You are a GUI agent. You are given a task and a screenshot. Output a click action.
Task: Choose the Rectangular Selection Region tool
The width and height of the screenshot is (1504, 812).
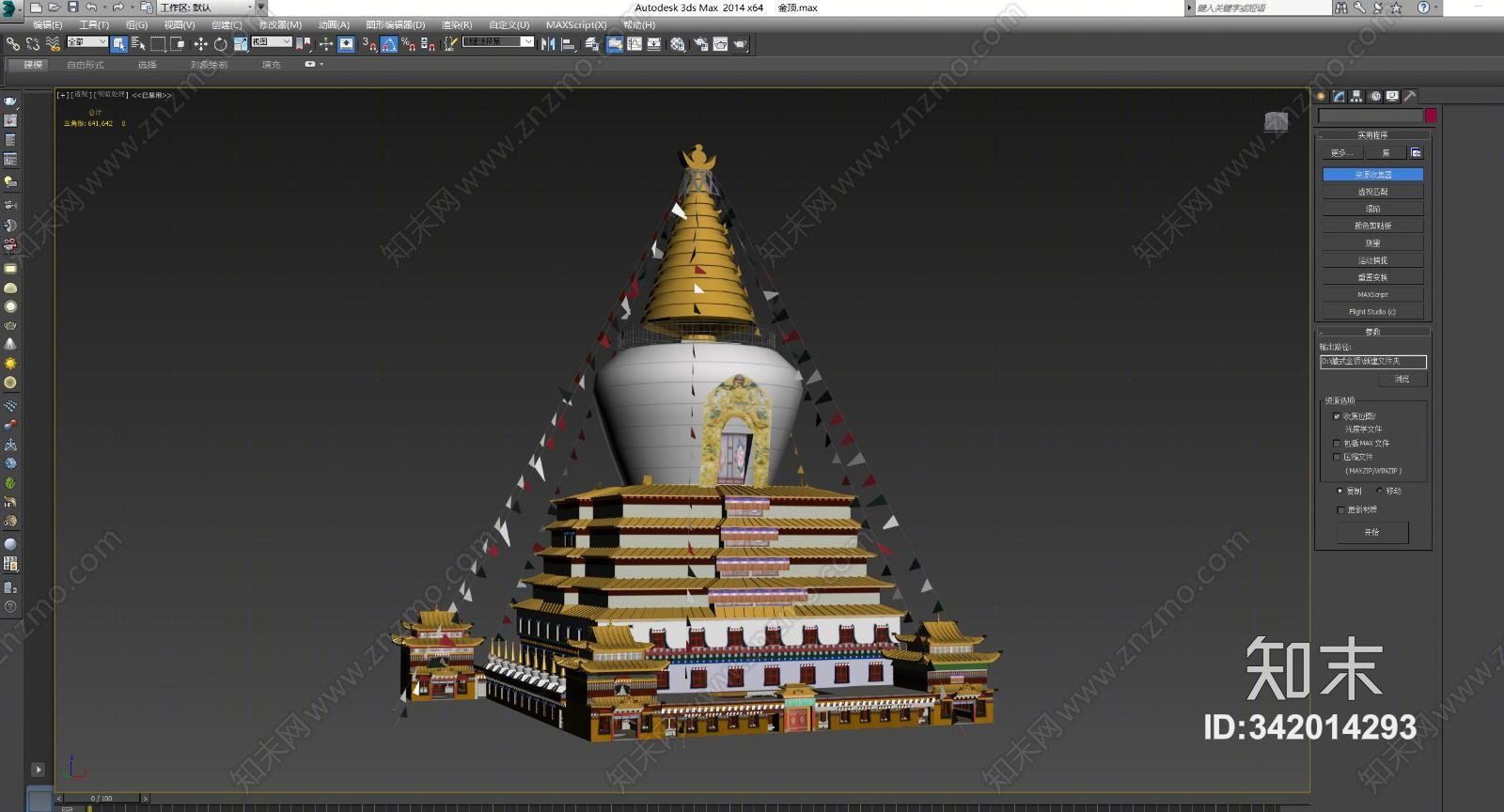point(158,43)
